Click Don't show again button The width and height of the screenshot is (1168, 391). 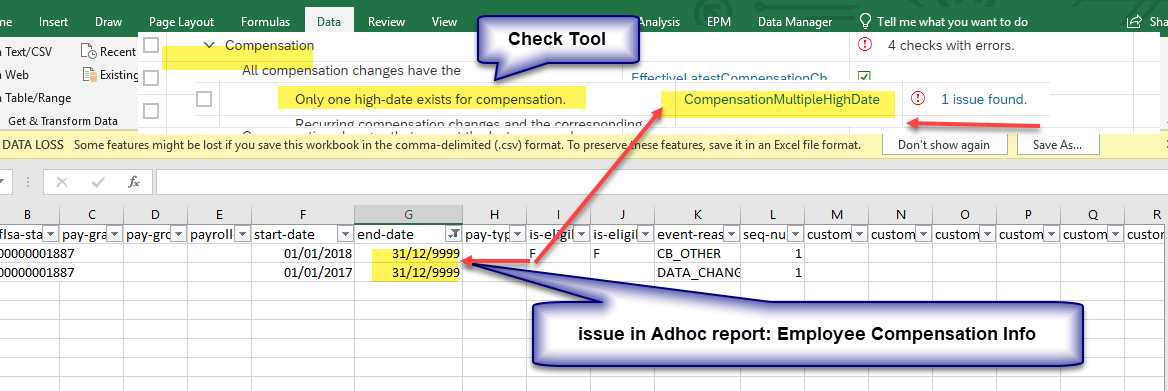[x=944, y=144]
